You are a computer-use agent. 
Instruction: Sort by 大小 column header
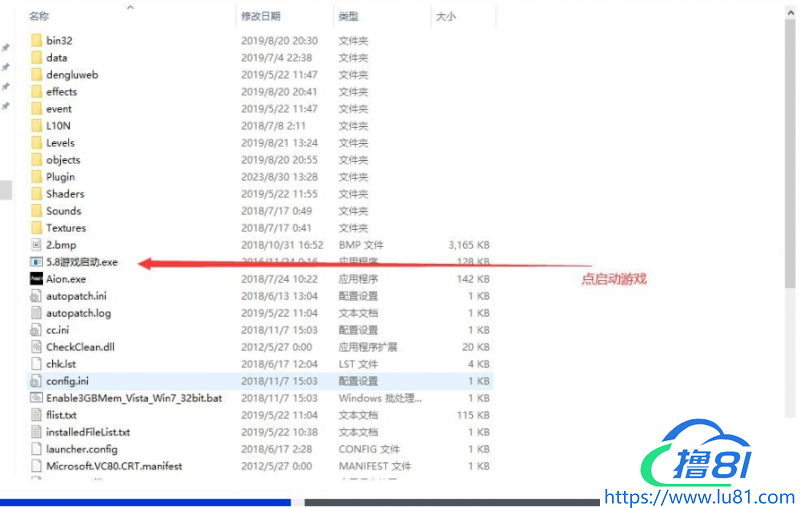point(446,17)
